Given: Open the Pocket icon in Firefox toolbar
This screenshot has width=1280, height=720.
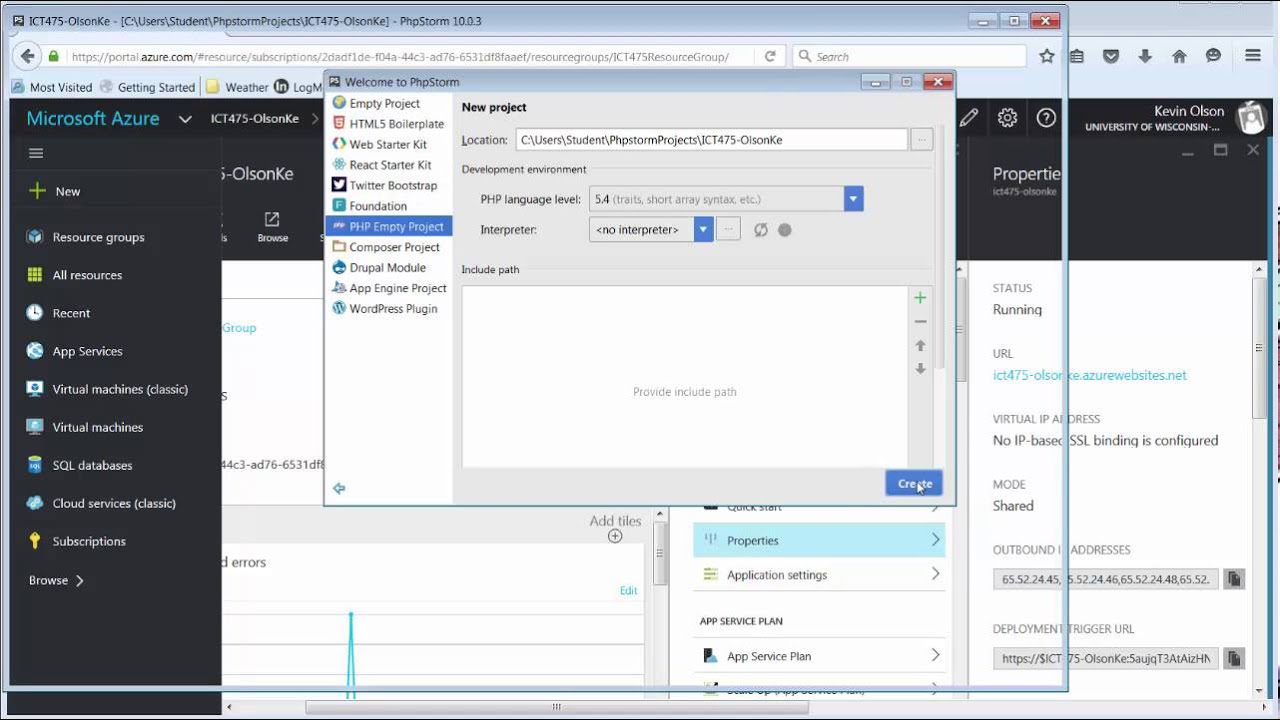Looking at the screenshot, I should tap(1111, 56).
